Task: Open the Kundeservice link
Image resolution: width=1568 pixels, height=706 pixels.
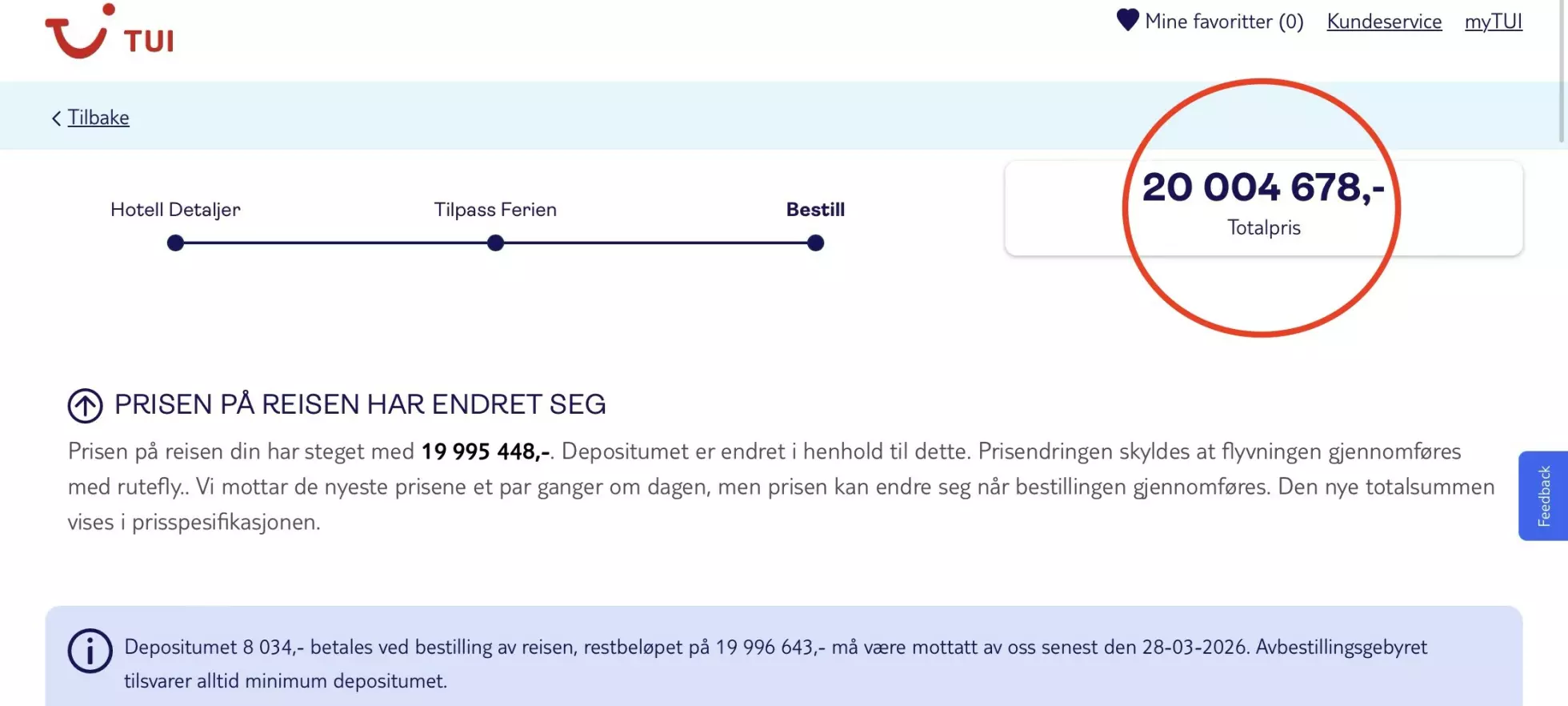Action: [1384, 22]
